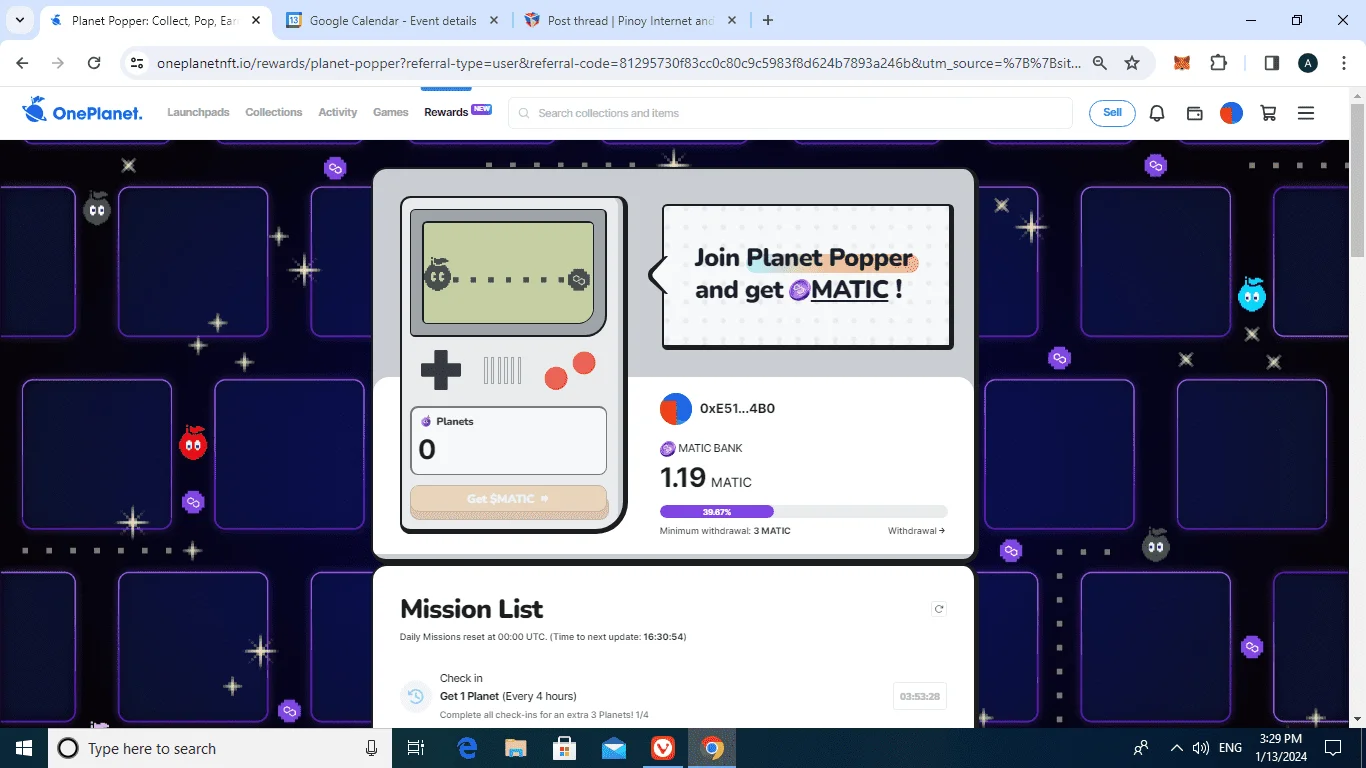Expand the OnePlanet hamburger menu
The width and height of the screenshot is (1366, 768).
tap(1305, 113)
